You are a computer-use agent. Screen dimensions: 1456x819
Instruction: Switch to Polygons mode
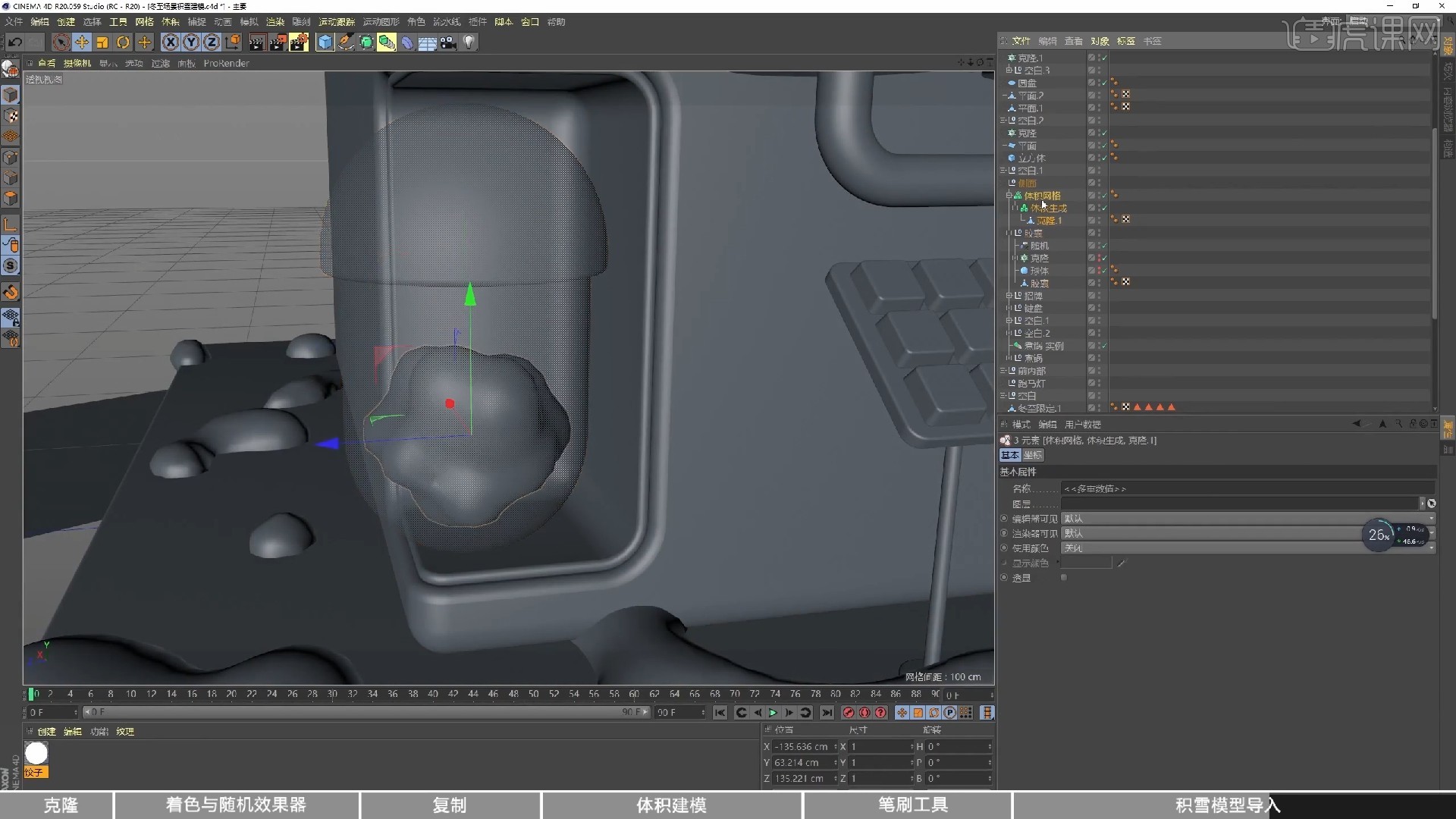(11, 199)
